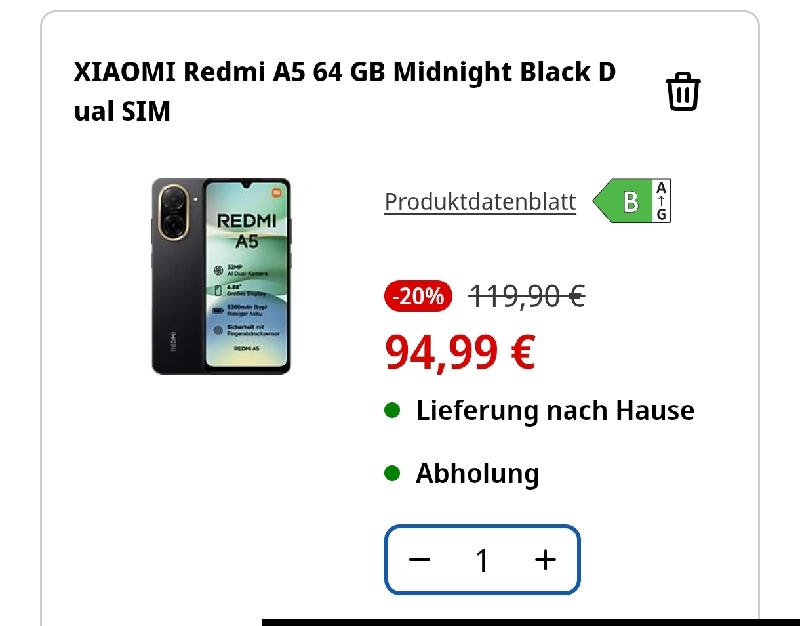Screen dimensions: 800x626
Task: Open the Redmi A5 product thumbnail
Action: [221, 276]
